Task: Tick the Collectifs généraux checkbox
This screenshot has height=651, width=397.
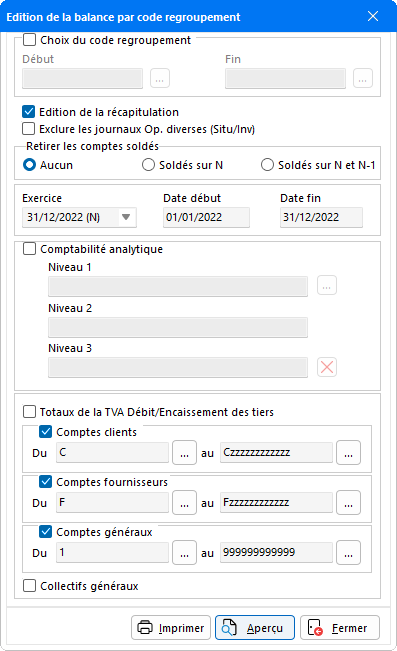Action: (29, 586)
